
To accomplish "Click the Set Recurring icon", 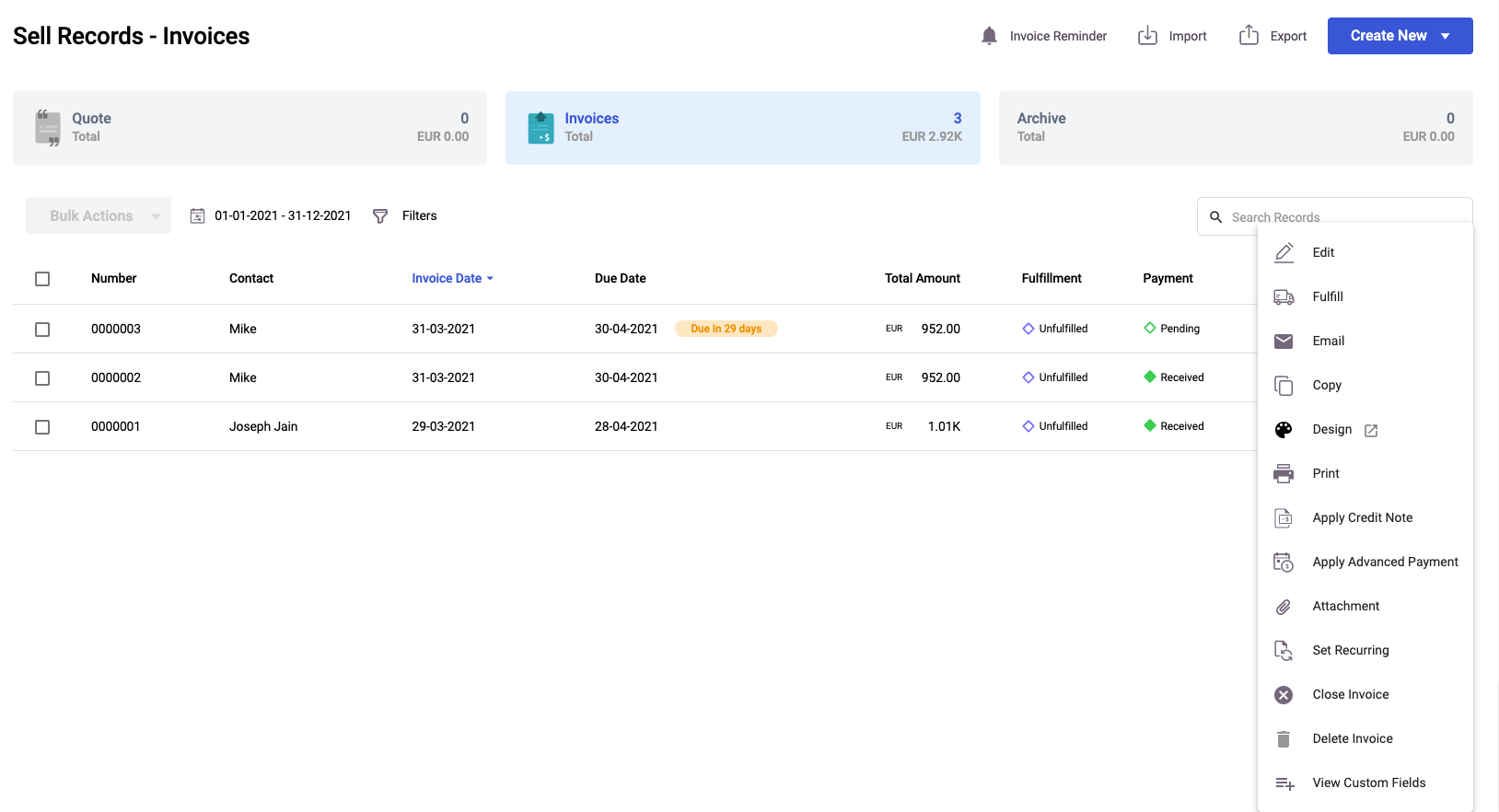I will [x=1284, y=650].
